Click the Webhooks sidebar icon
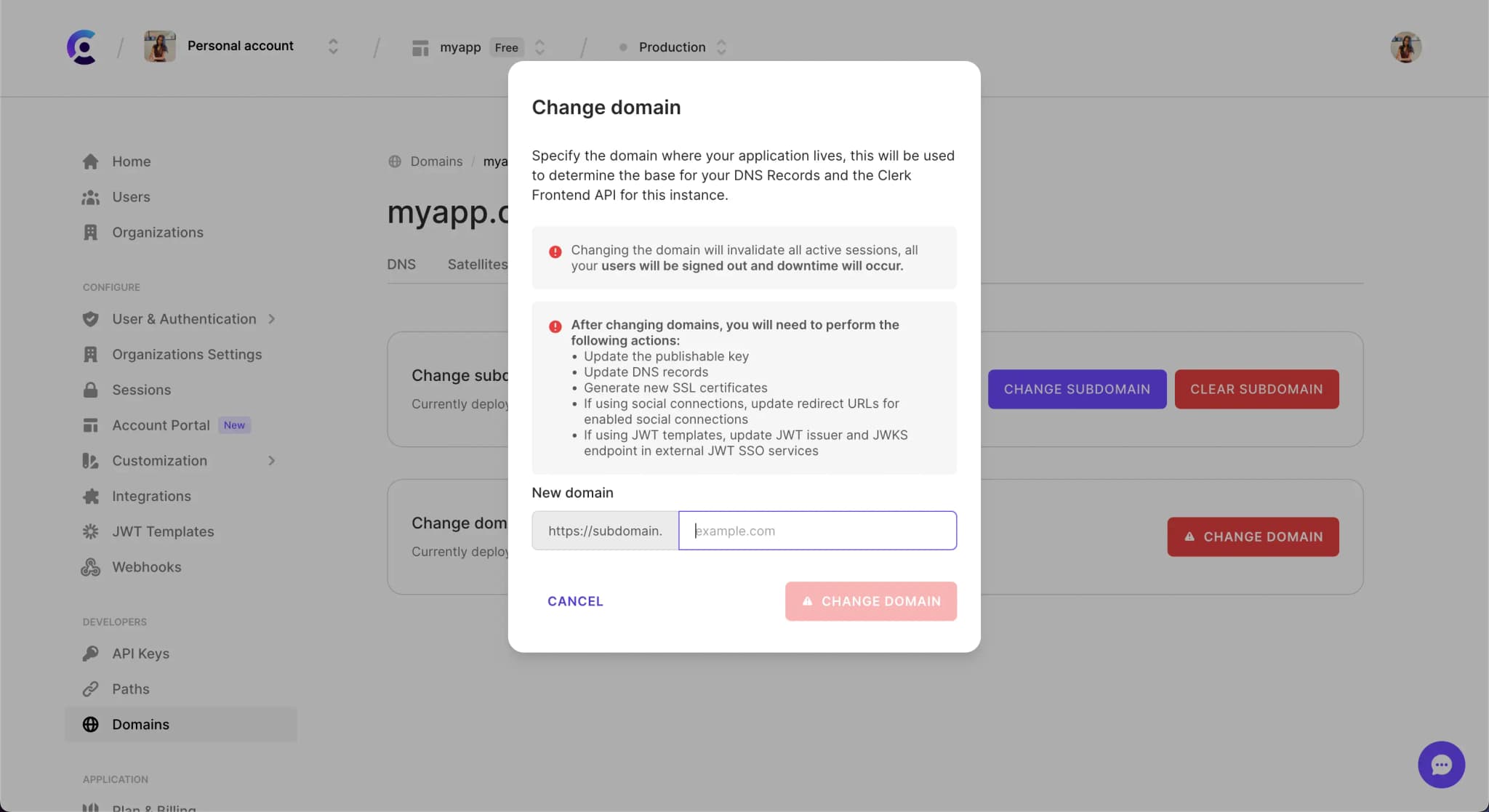Screen dimensions: 1489x812 pos(91,566)
